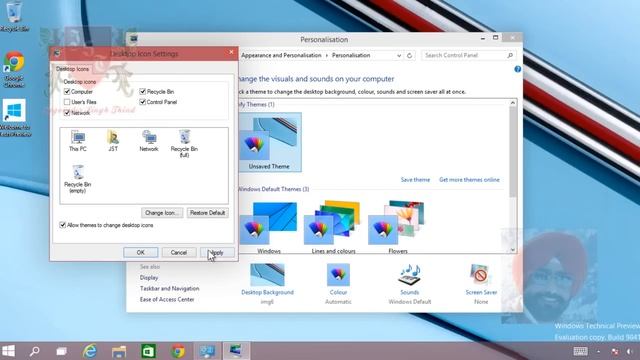Click the refresh icon in address bar
The height and width of the screenshot is (360, 640).
coord(409,56)
